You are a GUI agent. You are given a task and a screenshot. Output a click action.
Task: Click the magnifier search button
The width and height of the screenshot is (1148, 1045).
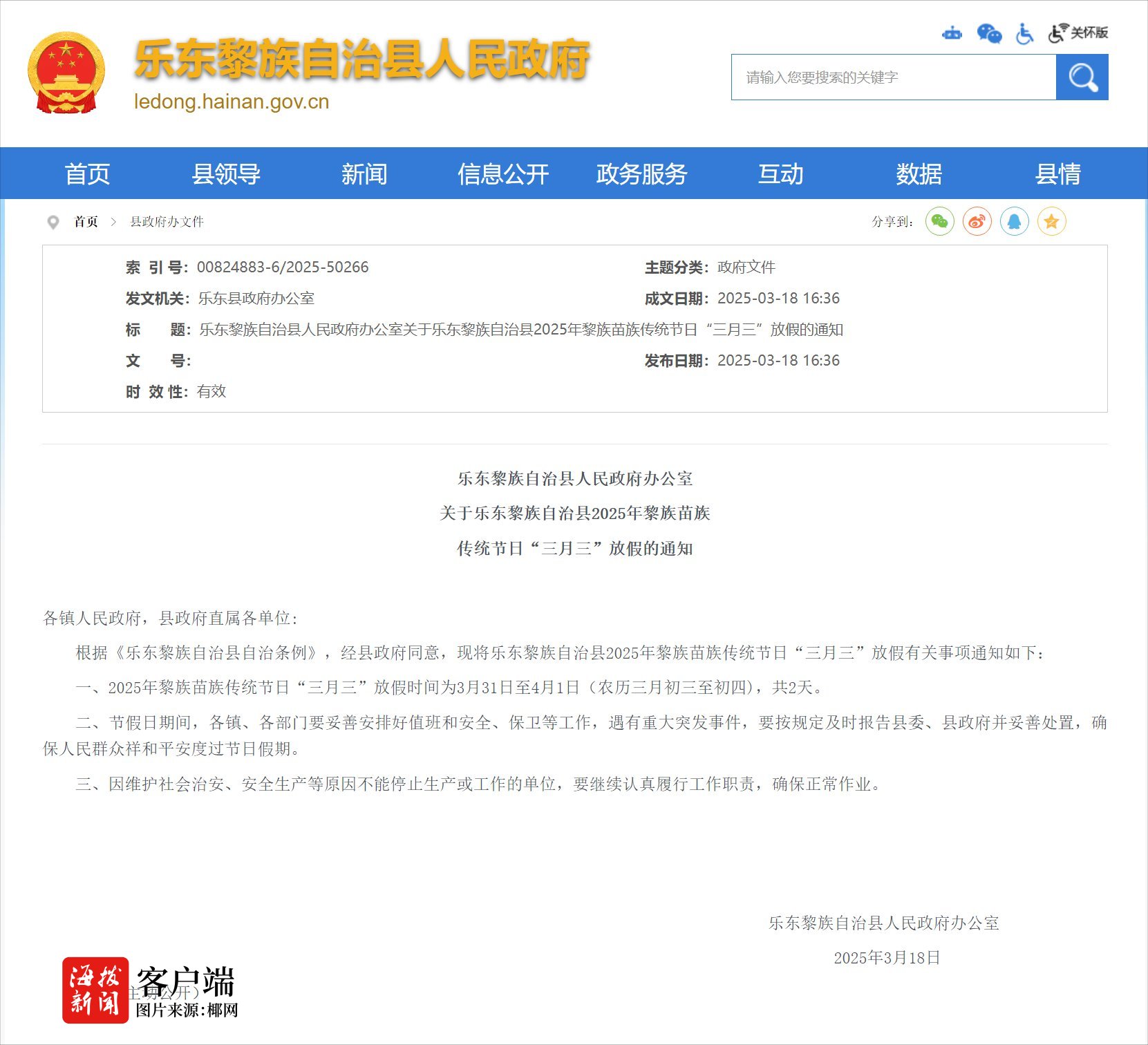point(1082,77)
